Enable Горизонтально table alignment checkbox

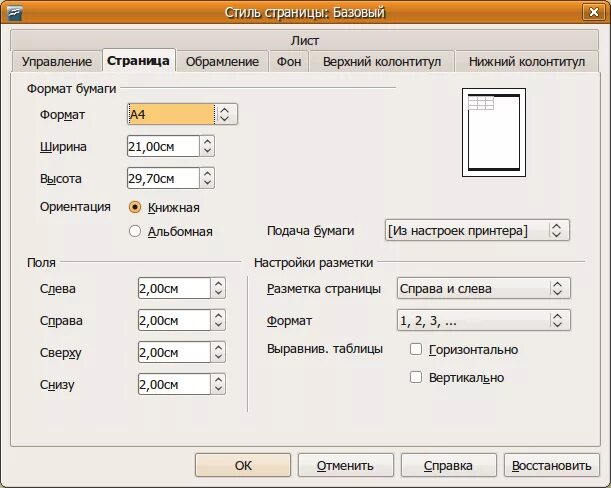(416, 349)
